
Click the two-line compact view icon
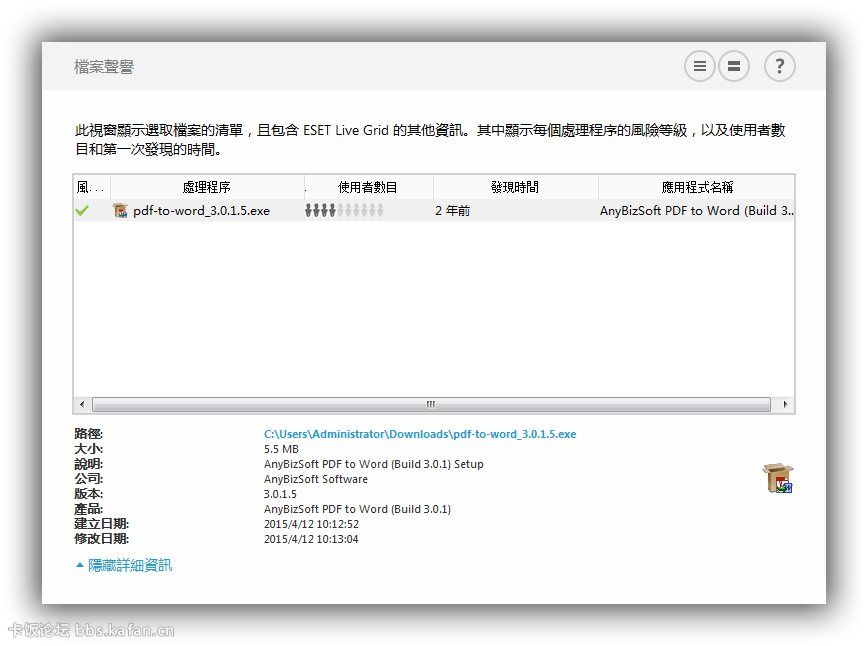coord(734,67)
